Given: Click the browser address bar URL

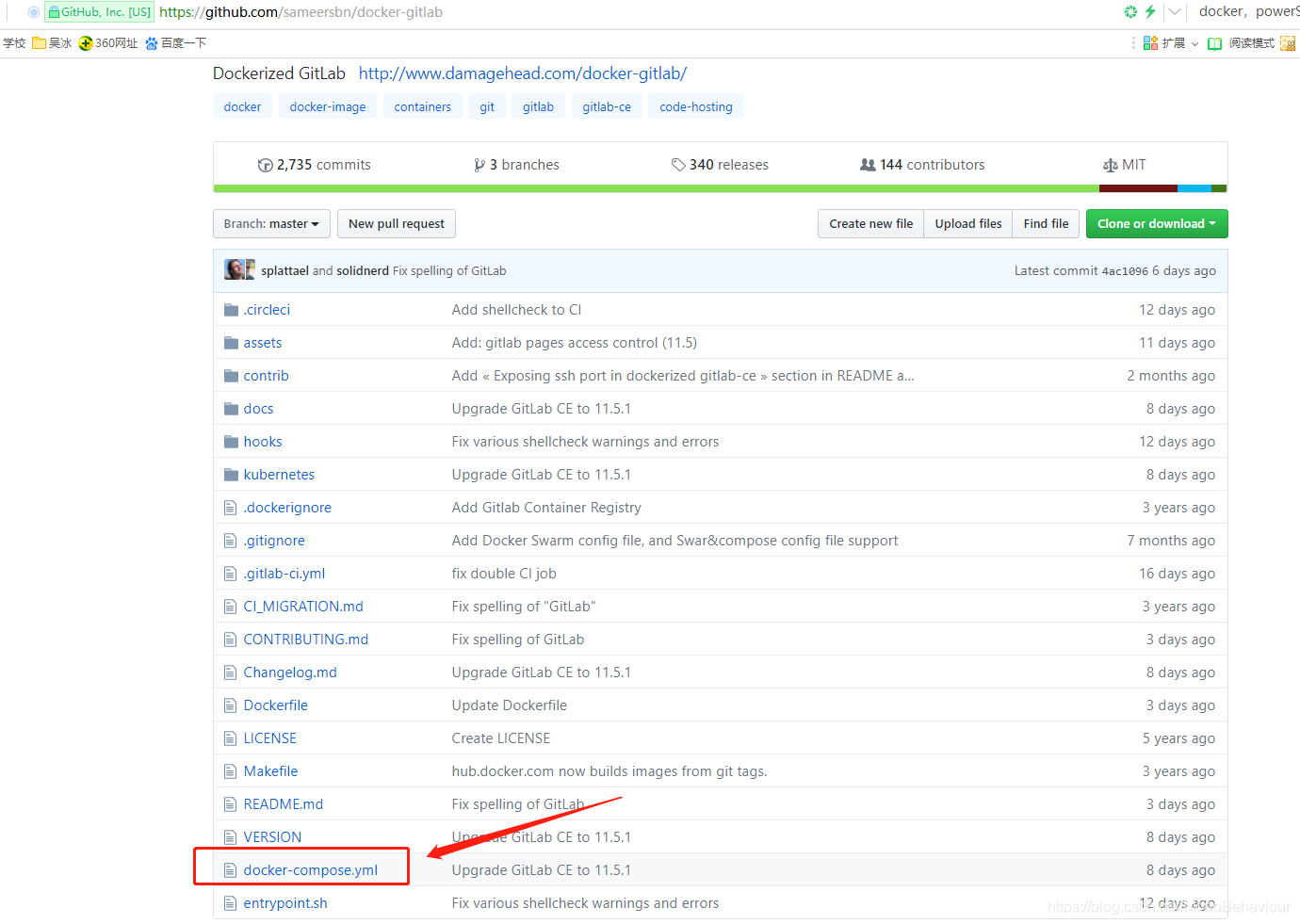Looking at the screenshot, I should click(301, 12).
